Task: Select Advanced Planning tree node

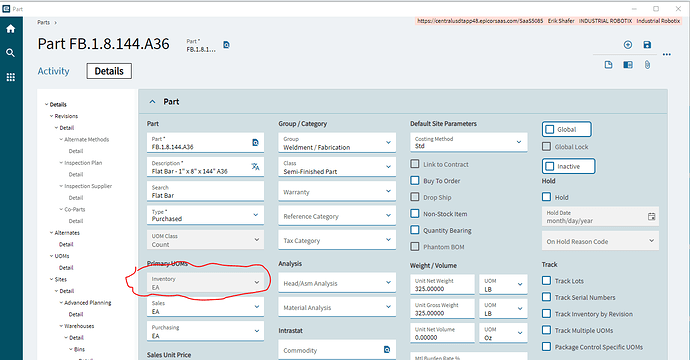Action: coord(88,302)
